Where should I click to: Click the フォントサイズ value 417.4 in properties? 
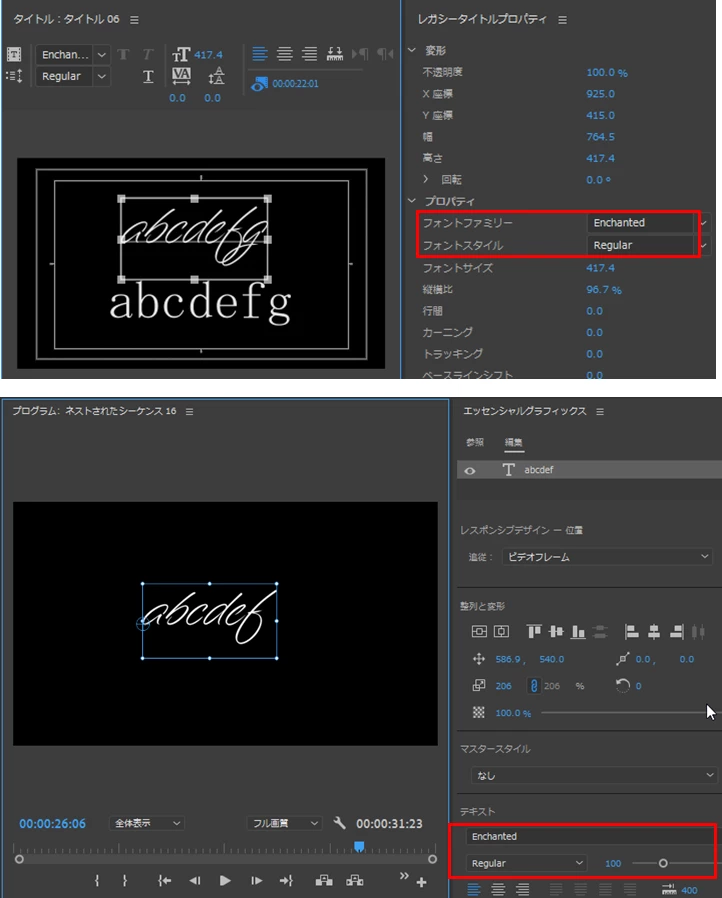point(600,268)
